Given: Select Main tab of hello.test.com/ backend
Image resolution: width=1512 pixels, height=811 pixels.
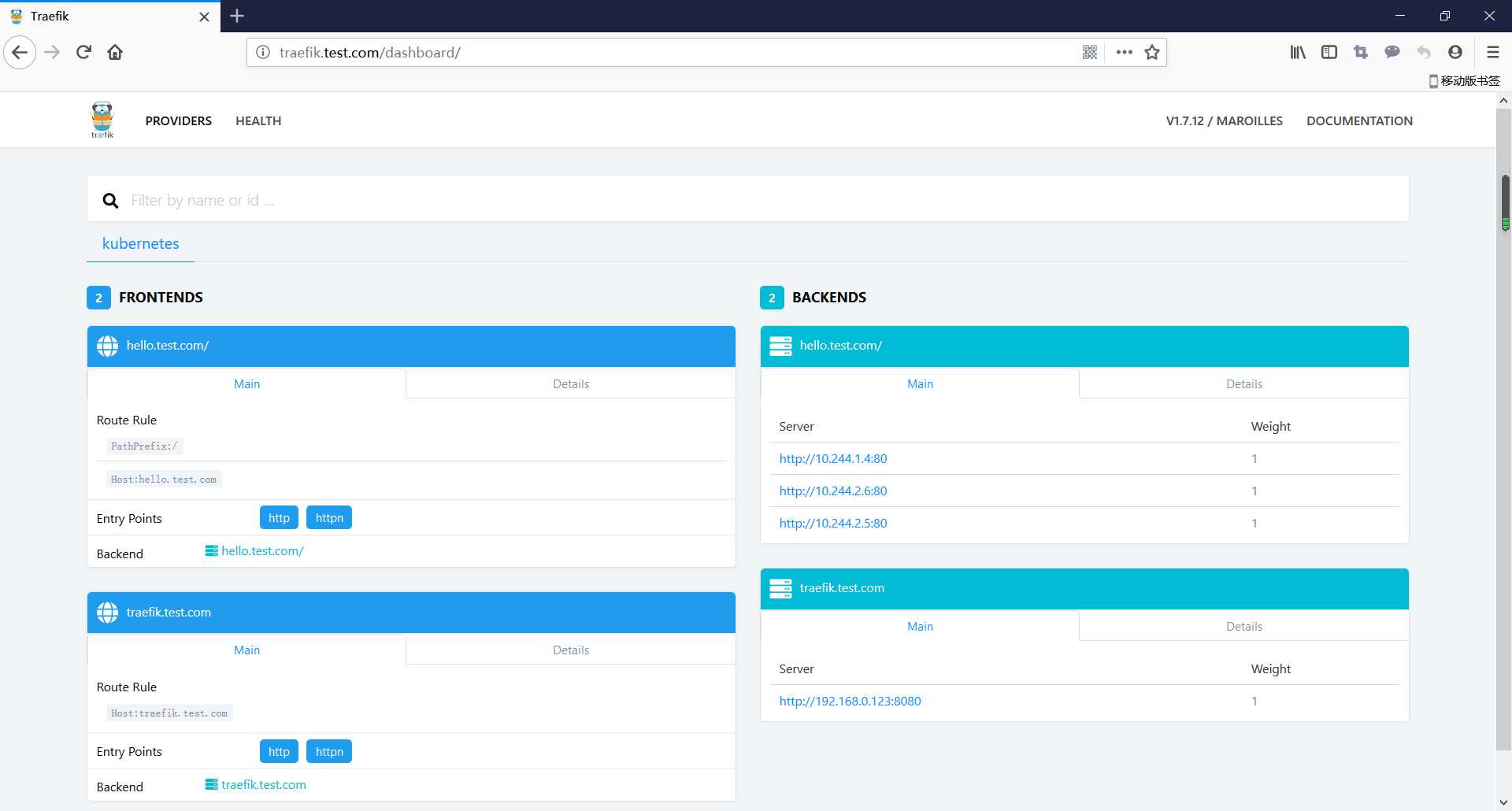Looking at the screenshot, I should (x=920, y=384).
